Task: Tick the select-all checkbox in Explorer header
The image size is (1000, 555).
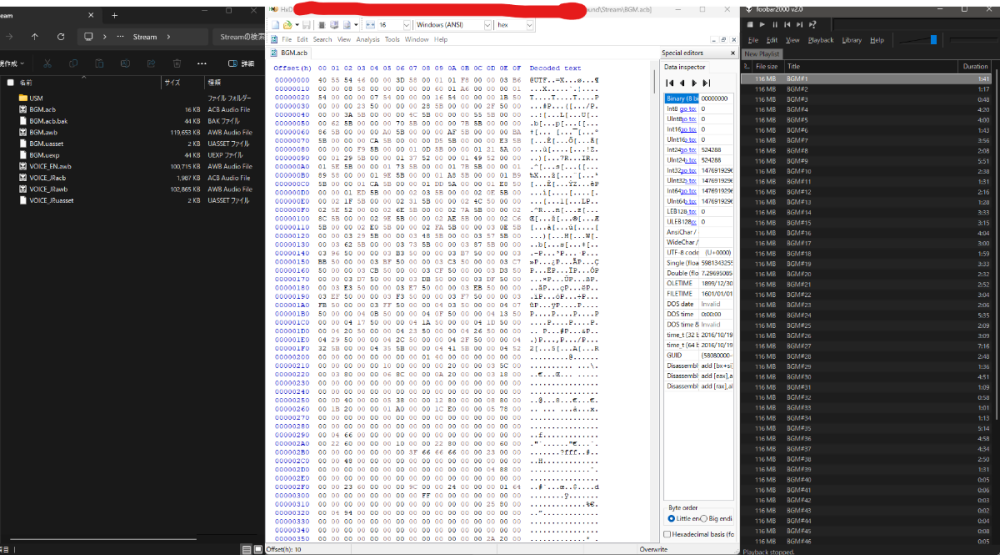Action: (x=10, y=82)
